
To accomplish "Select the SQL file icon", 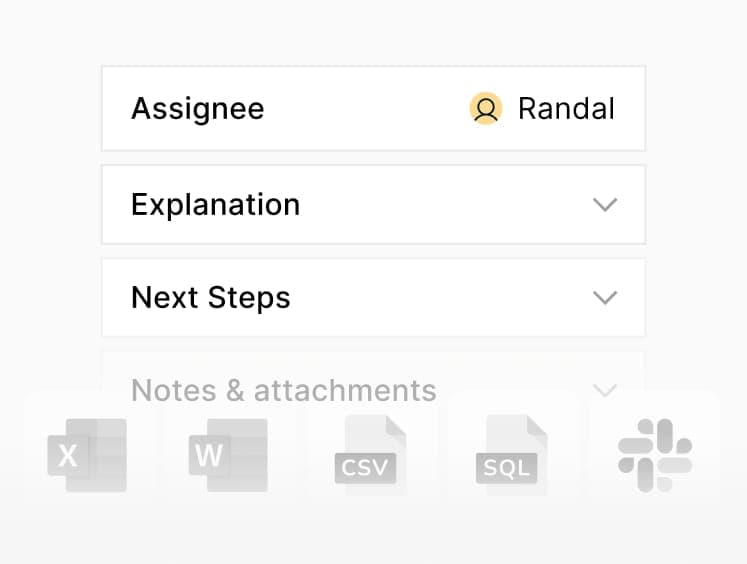I will (x=512, y=455).
